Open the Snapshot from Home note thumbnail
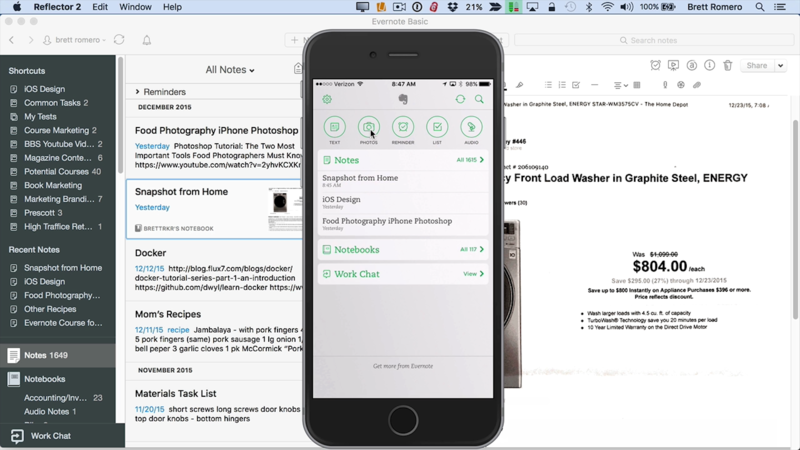 pos(284,209)
